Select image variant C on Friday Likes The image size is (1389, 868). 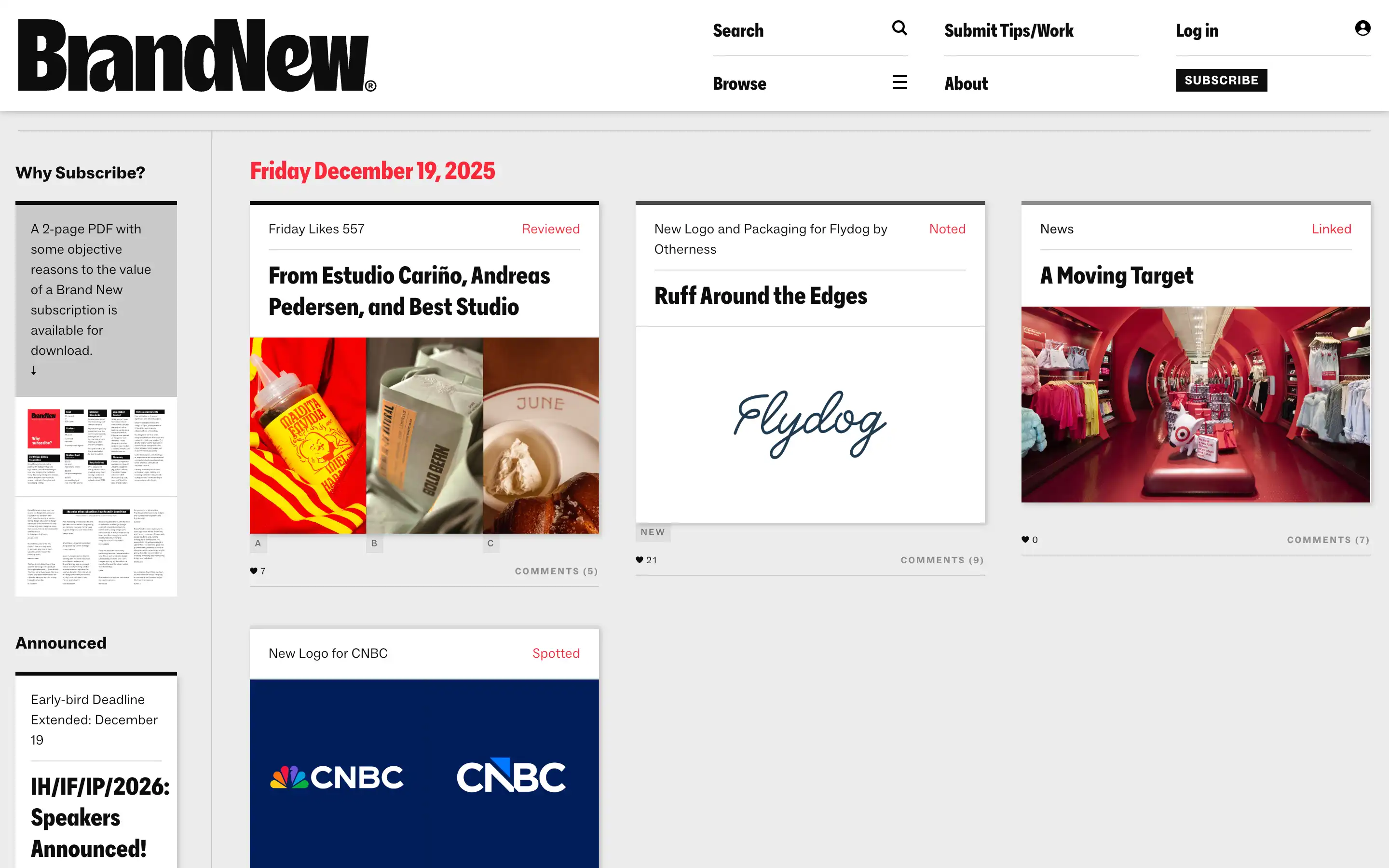(490, 542)
